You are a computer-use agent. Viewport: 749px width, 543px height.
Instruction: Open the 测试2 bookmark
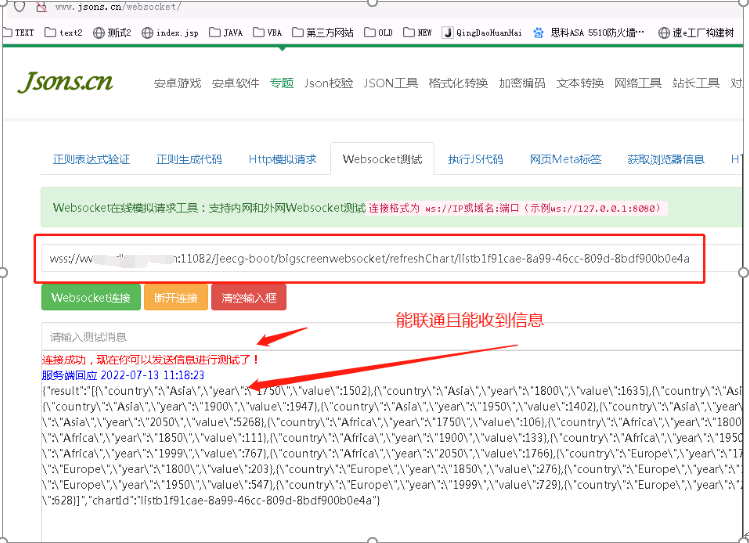pos(112,32)
